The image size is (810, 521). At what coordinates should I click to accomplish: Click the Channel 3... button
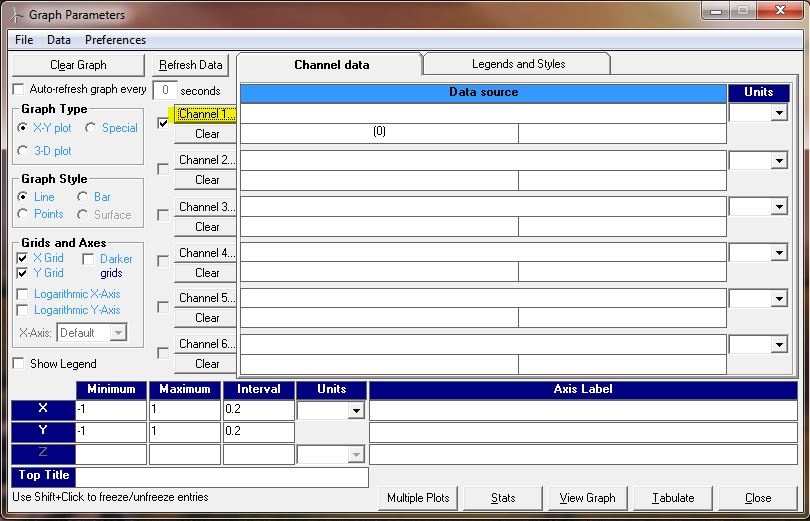pos(206,207)
